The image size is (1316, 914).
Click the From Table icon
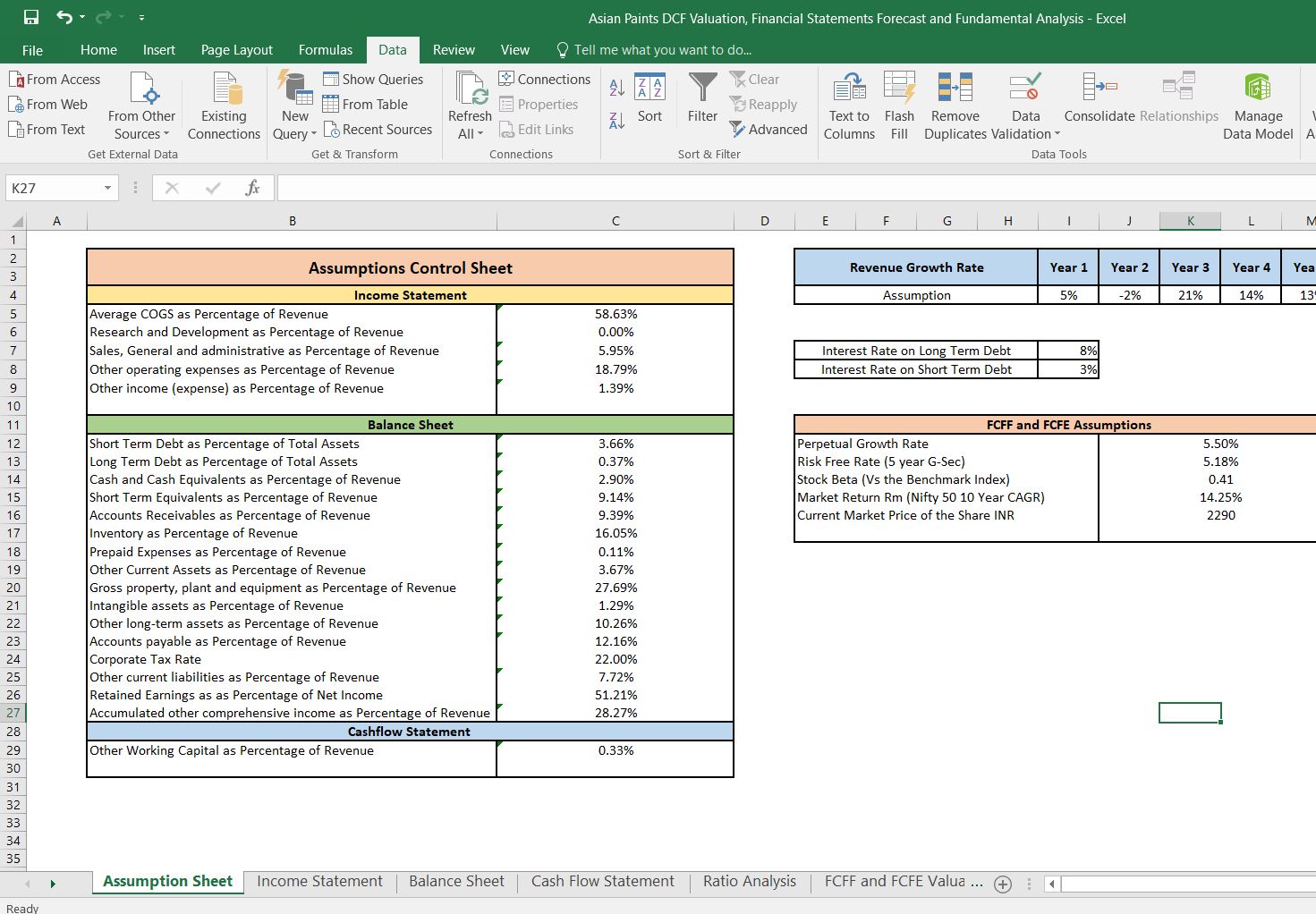[331, 105]
